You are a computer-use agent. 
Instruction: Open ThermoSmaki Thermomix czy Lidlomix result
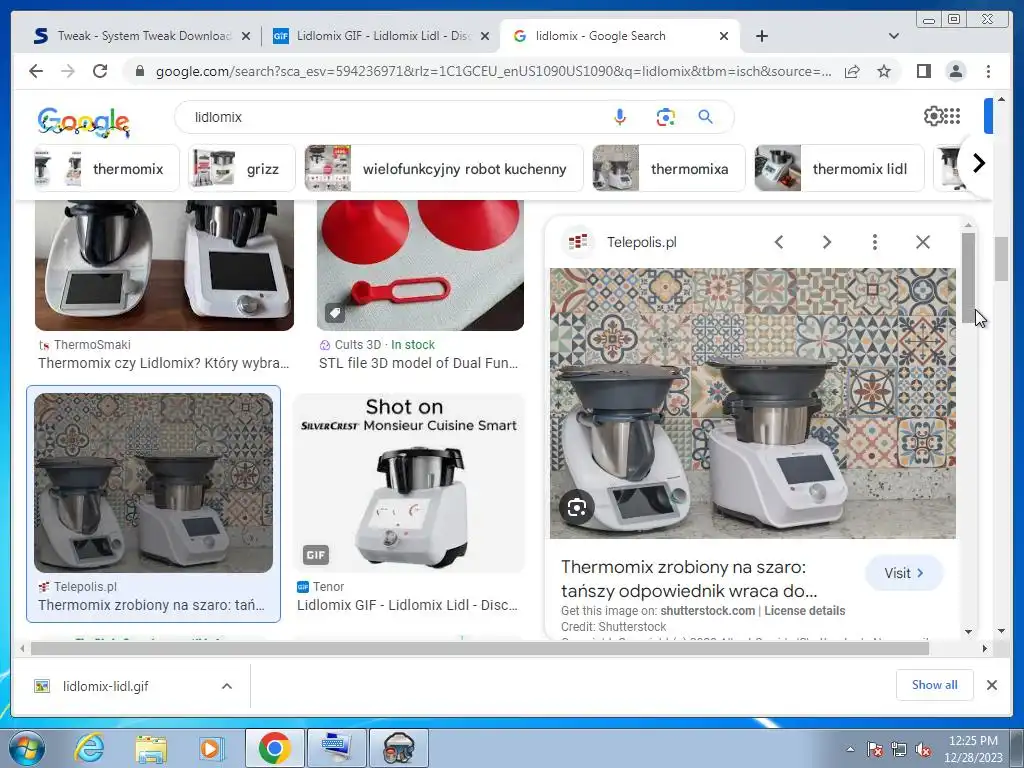(164, 363)
